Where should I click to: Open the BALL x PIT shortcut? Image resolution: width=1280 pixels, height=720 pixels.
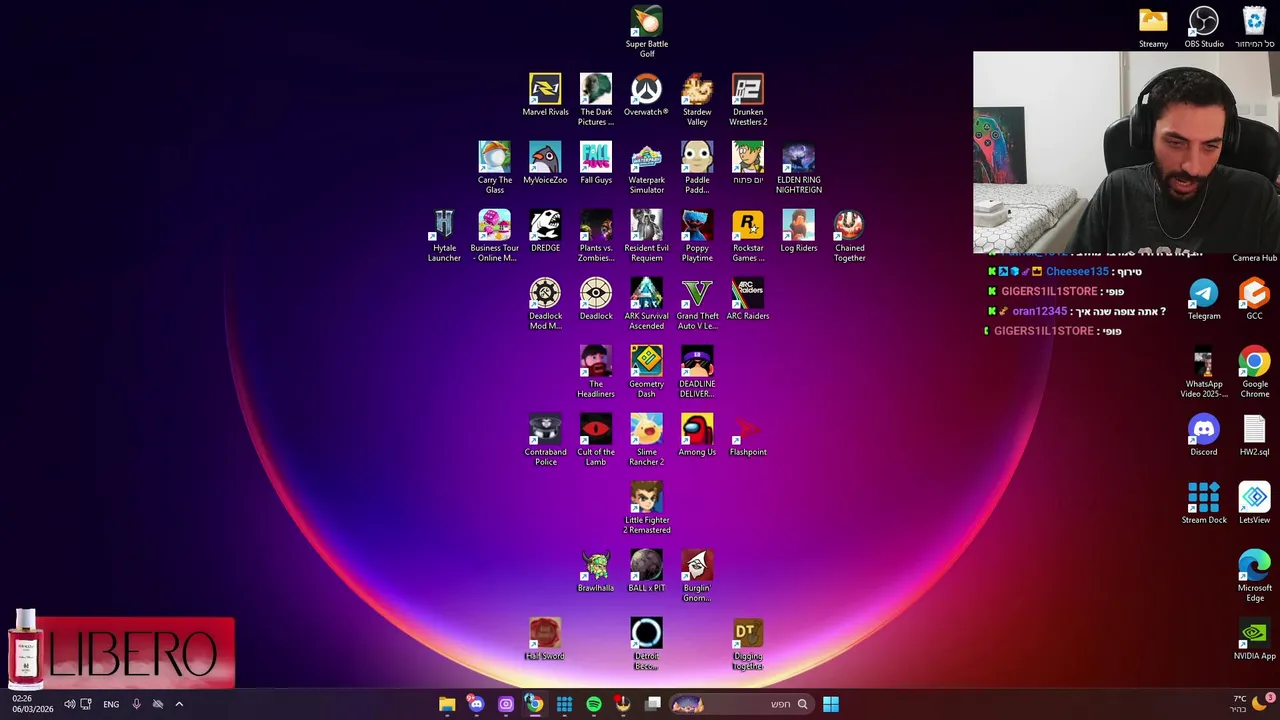pos(646,571)
